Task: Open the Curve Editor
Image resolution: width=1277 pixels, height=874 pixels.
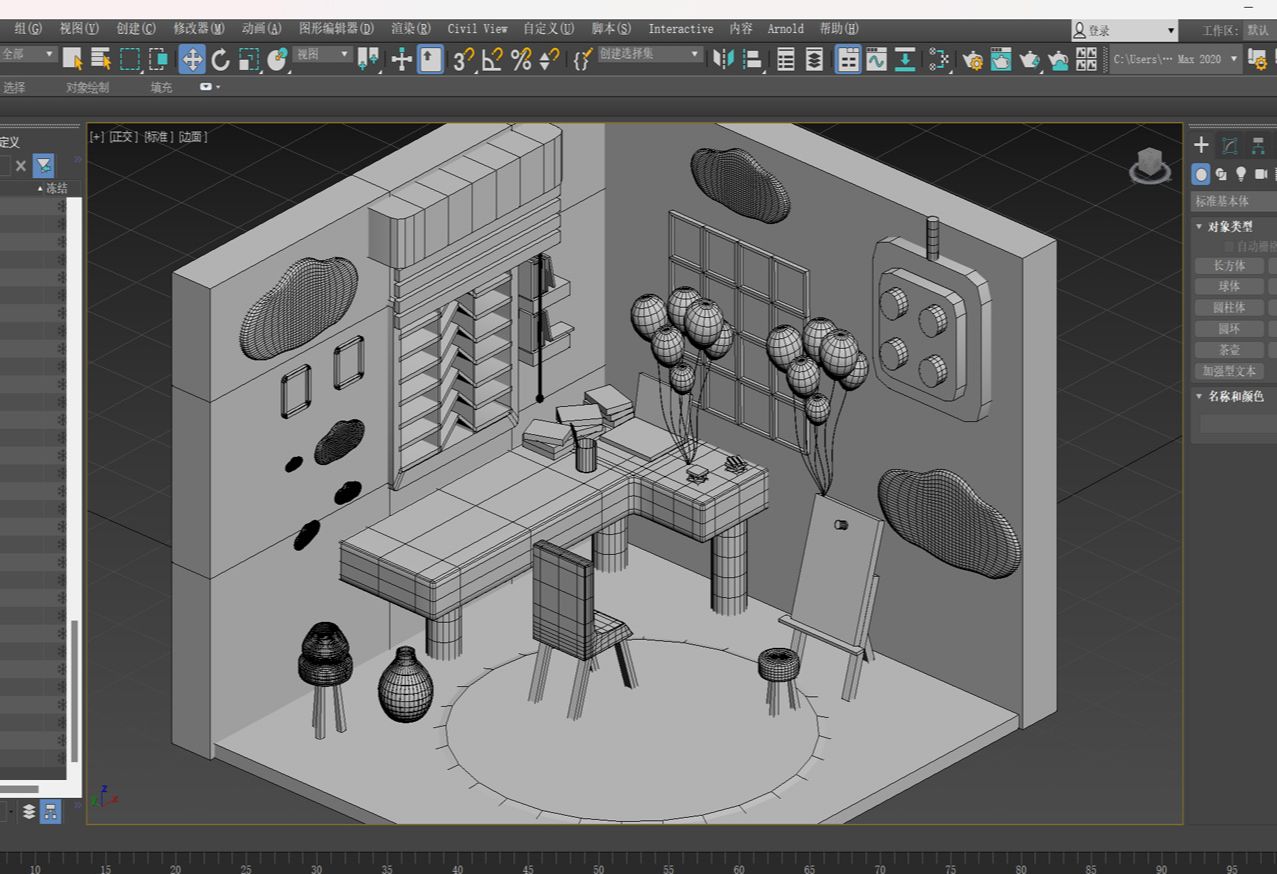Action: [877, 59]
